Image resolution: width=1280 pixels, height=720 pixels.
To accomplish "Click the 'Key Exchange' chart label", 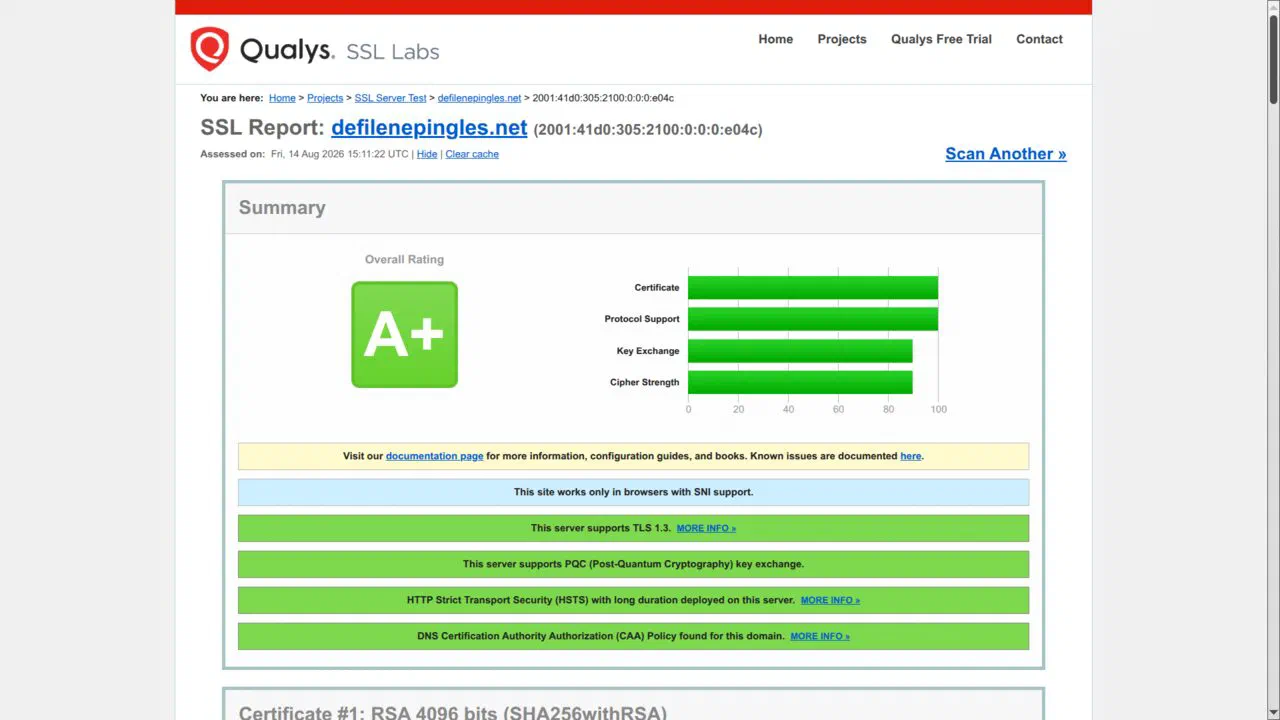I will pos(648,351).
